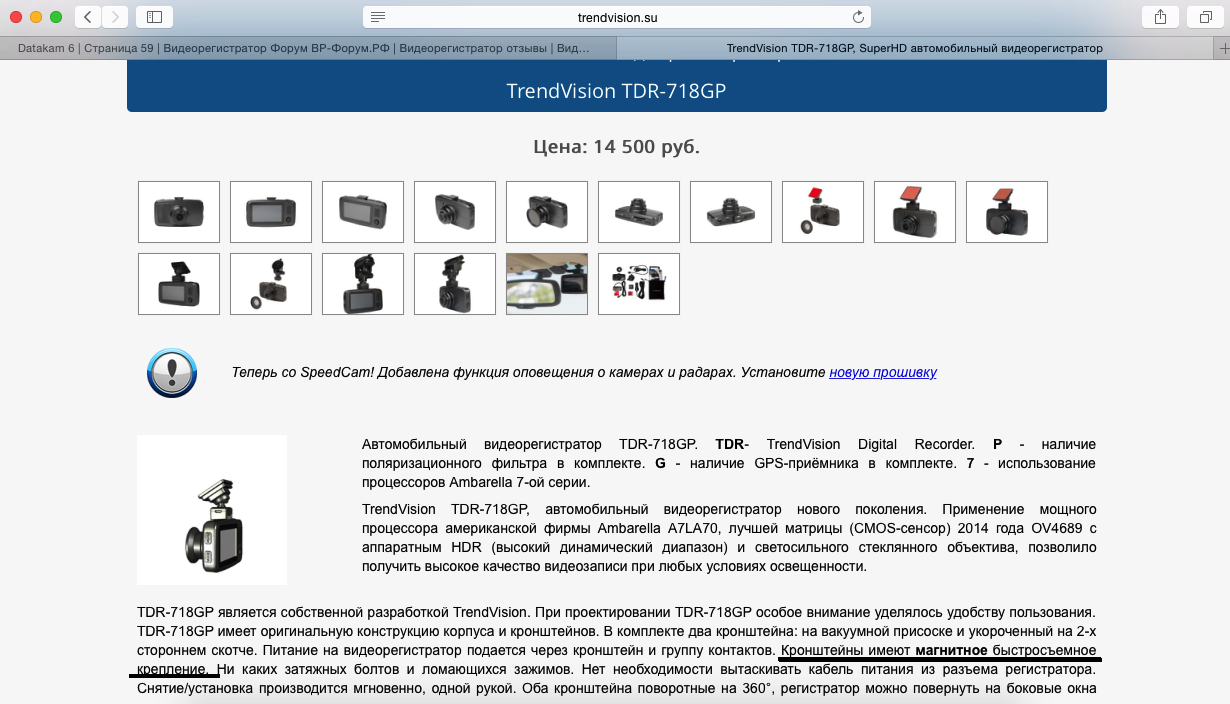
Task: Click the TrendVision TDR-718GP blue header
Action: (616, 90)
